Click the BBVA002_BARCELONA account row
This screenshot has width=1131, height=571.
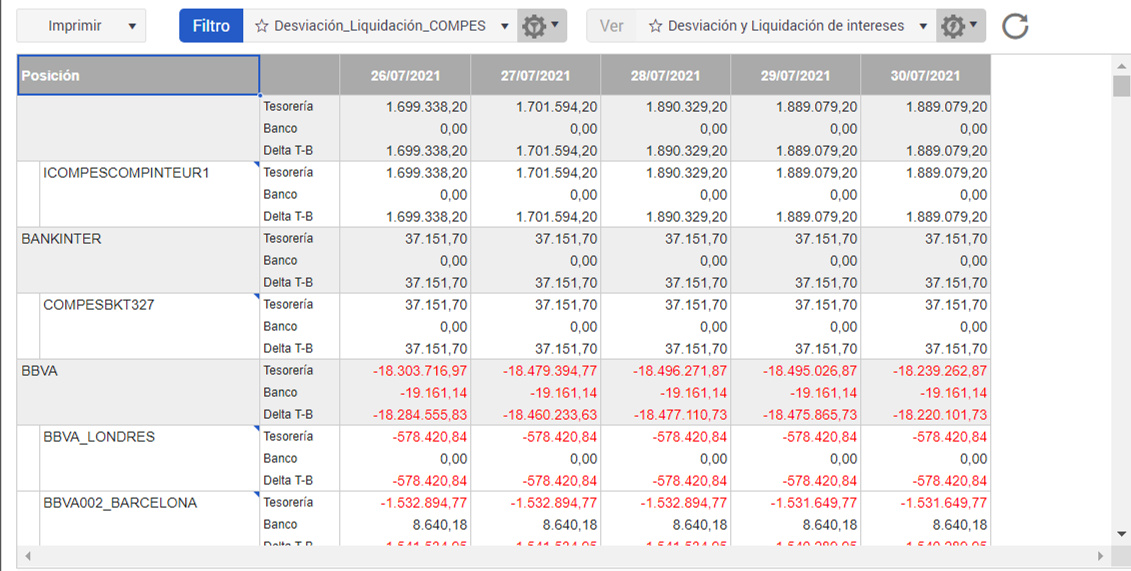pyautogui.click(x=120, y=503)
